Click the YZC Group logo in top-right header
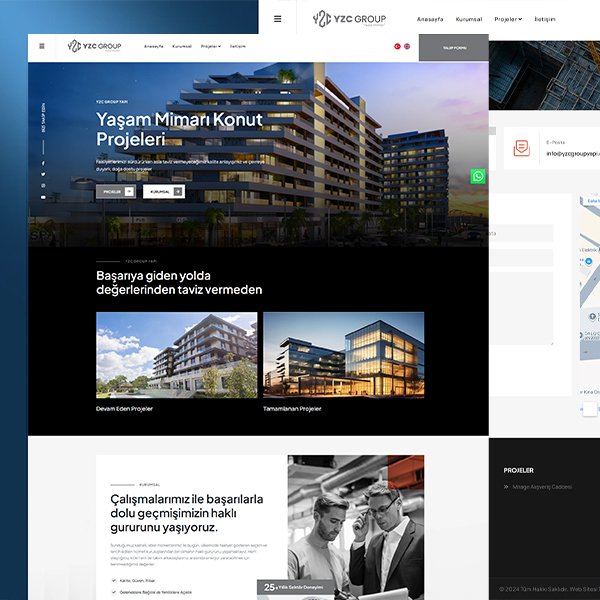The image size is (600, 600). 349,18
